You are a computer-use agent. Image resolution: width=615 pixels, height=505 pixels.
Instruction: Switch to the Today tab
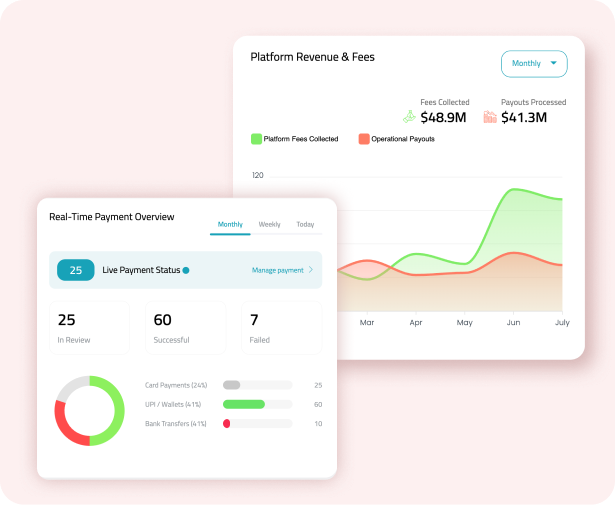coord(305,225)
